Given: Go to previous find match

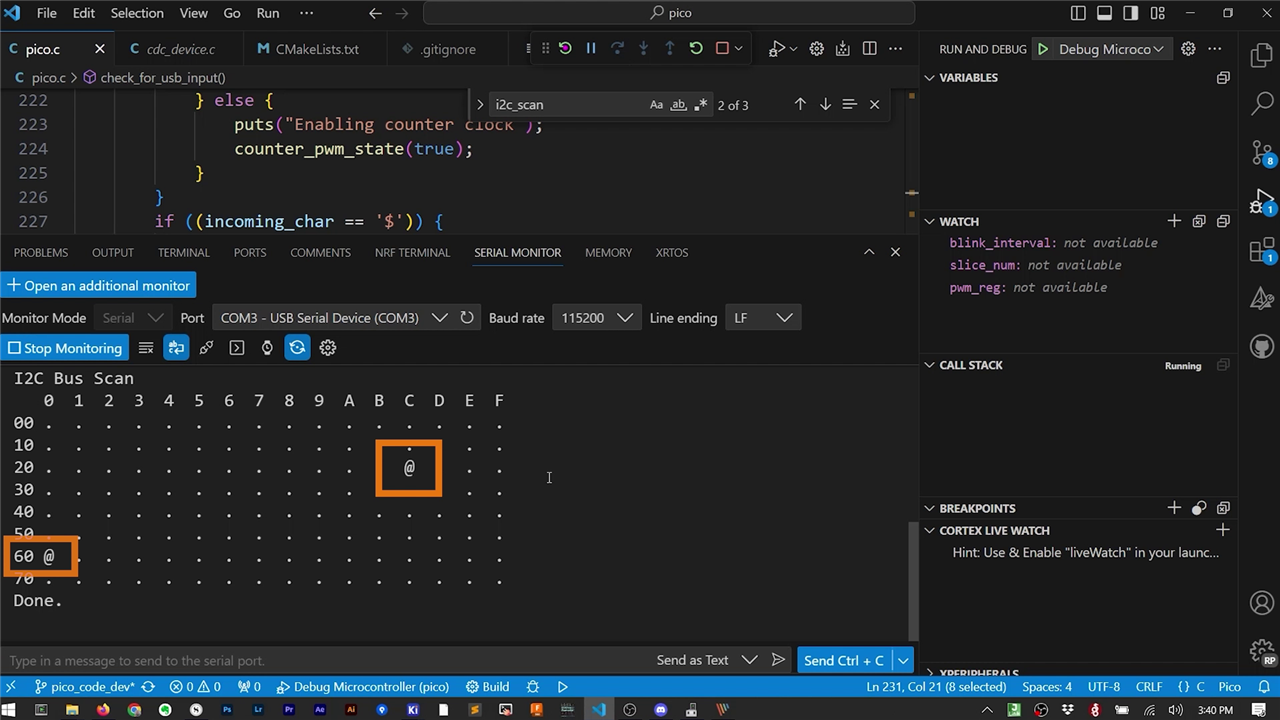Looking at the screenshot, I should (800, 104).
